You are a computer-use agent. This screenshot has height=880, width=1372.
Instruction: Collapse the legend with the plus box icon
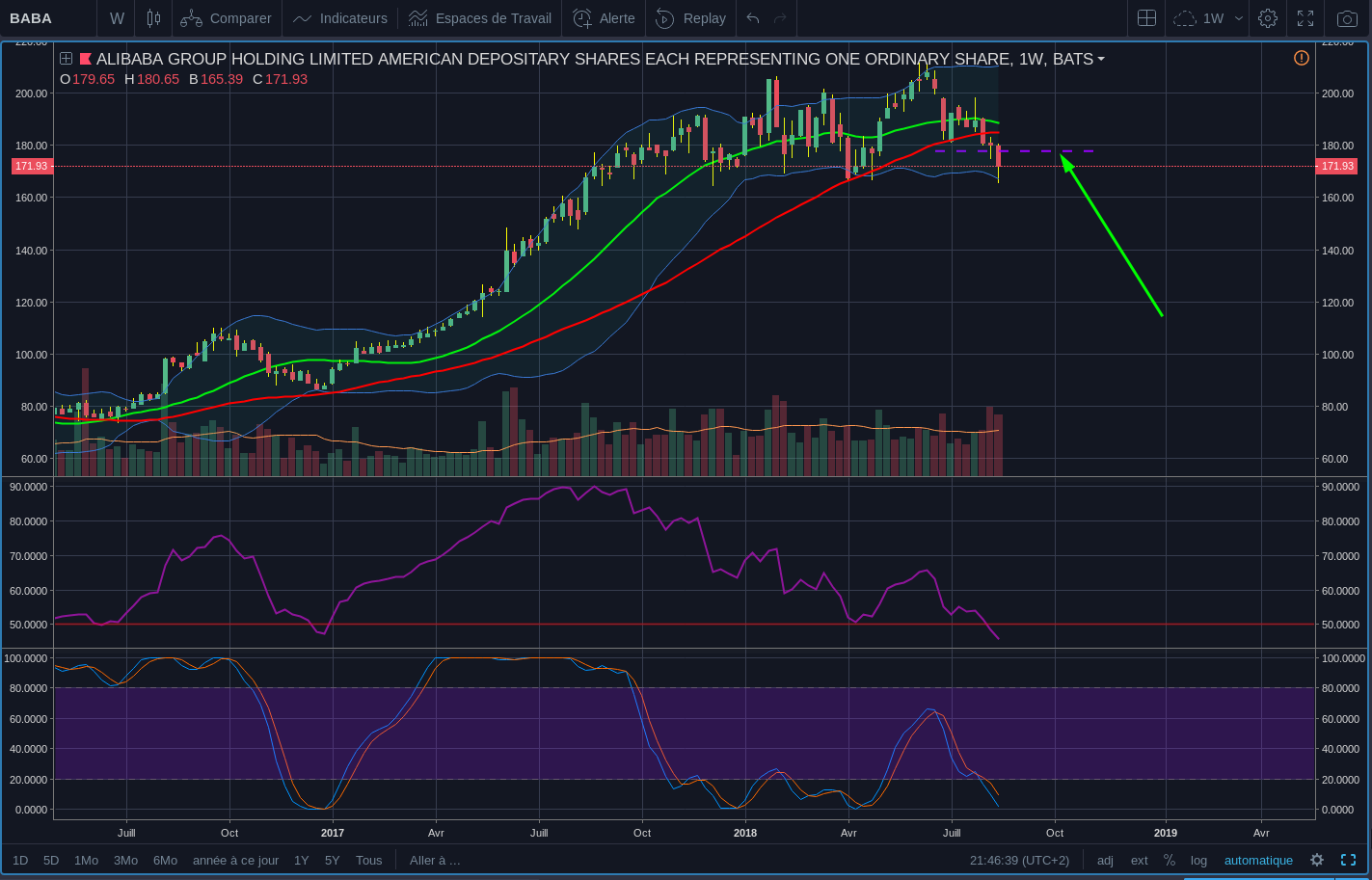tap(67, 59)
